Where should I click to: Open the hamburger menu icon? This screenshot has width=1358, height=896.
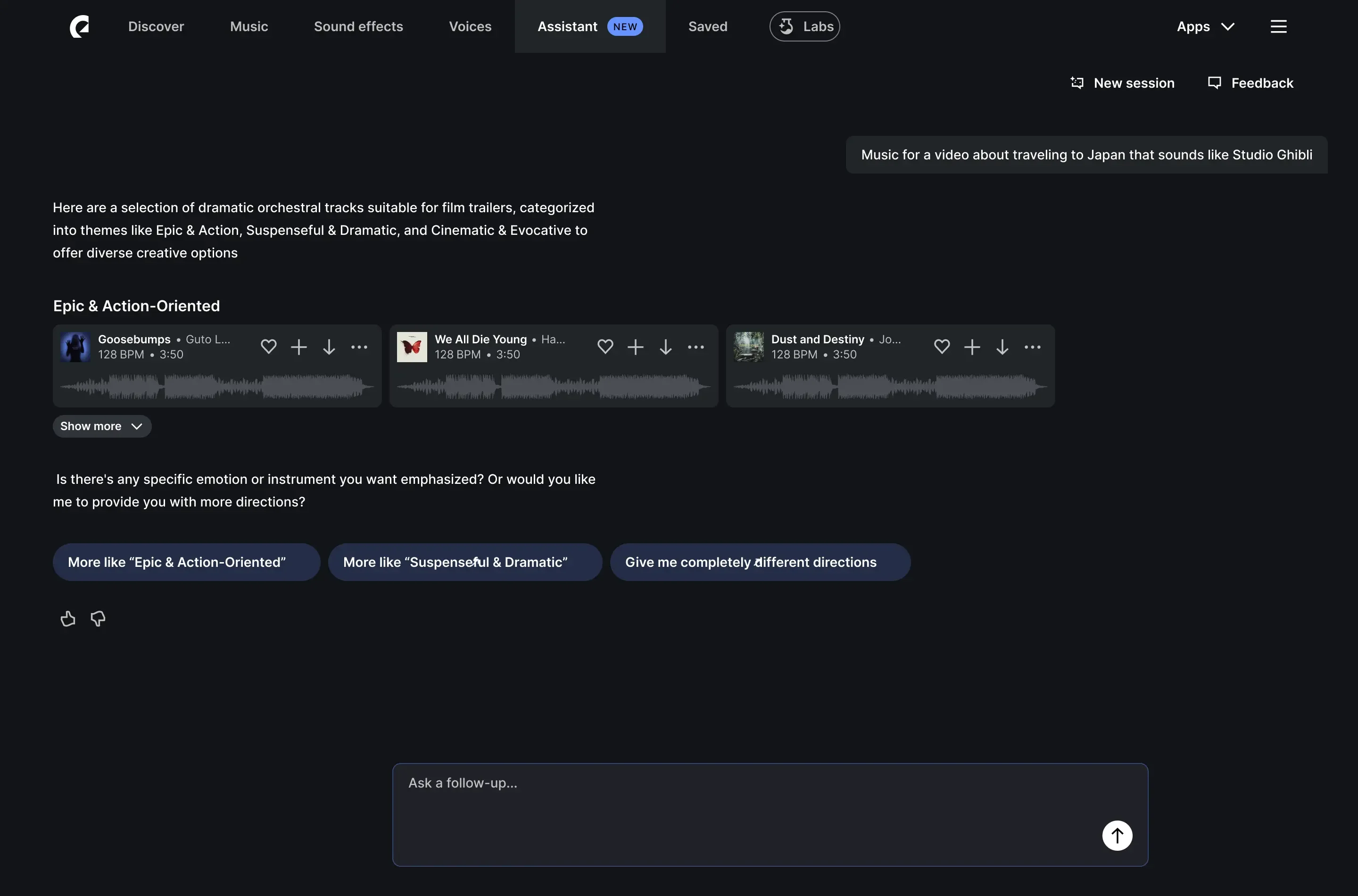pos(1278,26)
